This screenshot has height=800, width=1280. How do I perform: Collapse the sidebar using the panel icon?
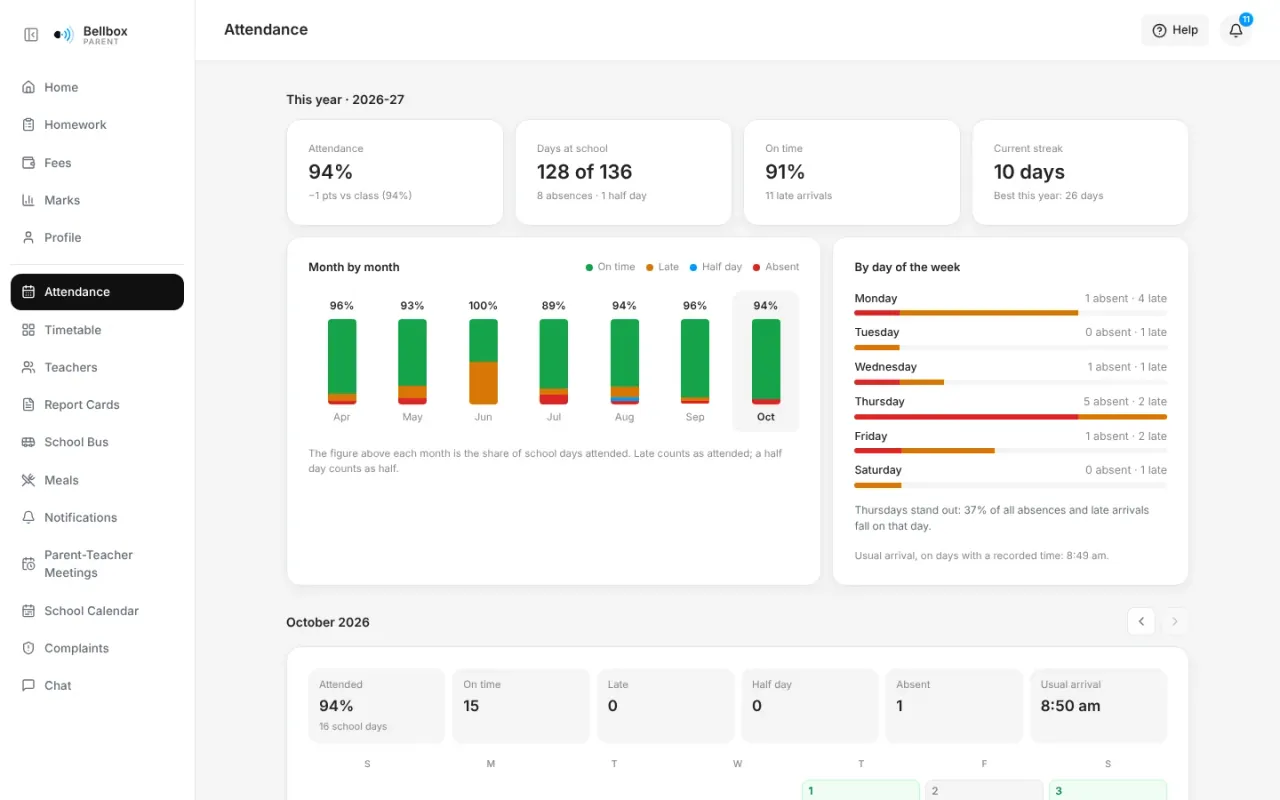[31, 35]
